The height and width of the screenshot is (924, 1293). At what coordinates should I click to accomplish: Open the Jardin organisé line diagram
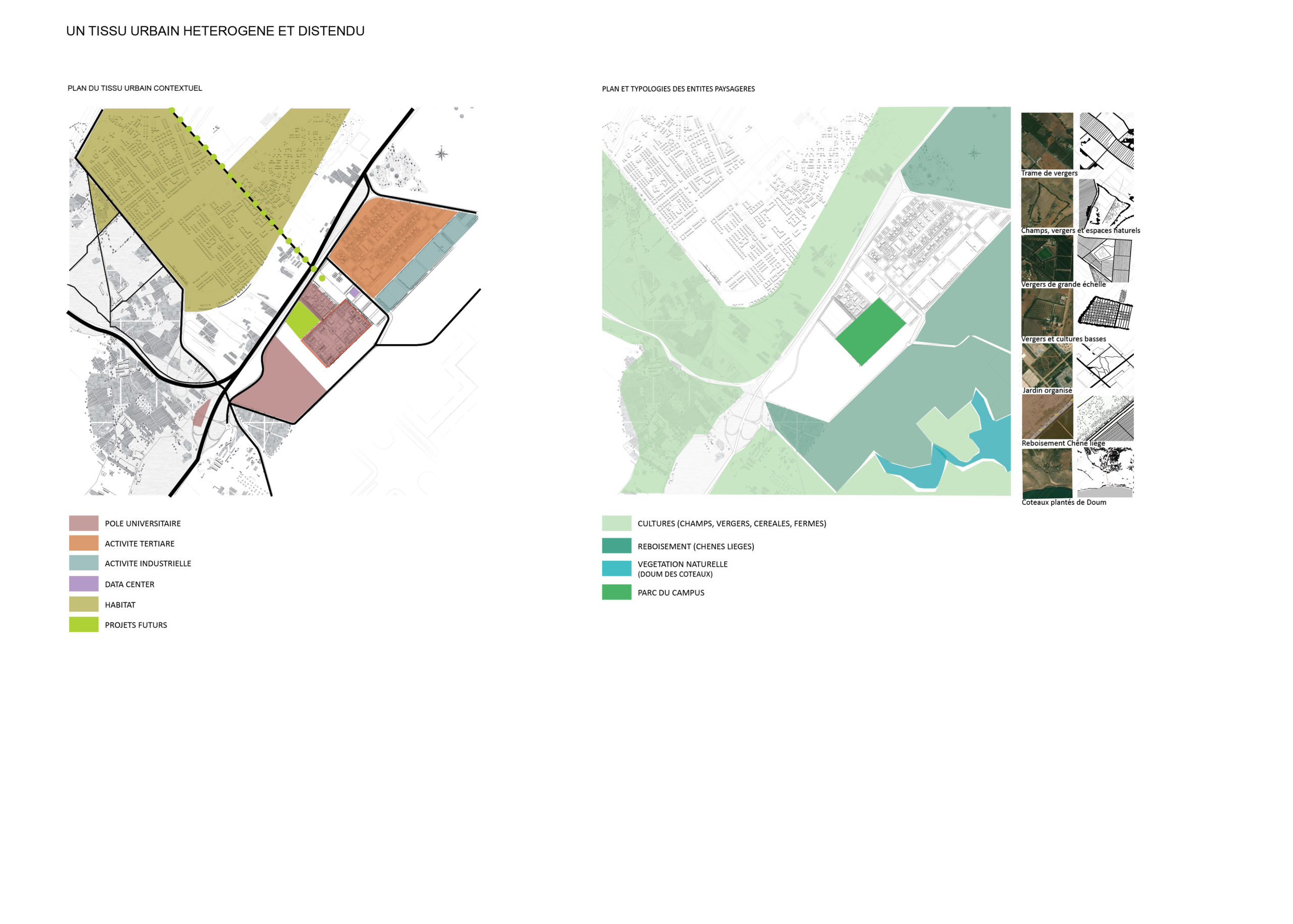(x=1105, y=365)
